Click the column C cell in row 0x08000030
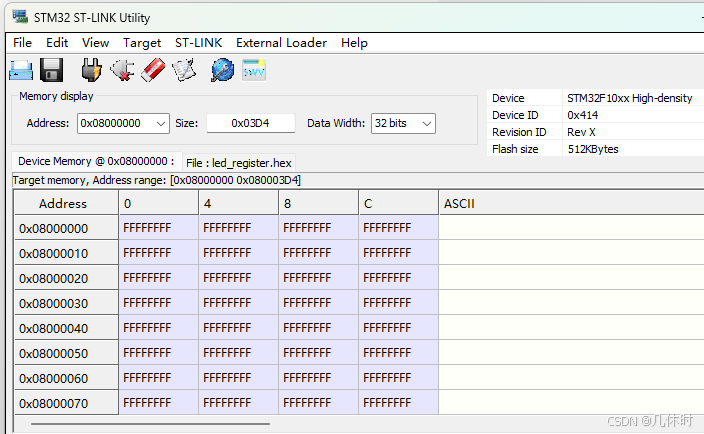 point(399,303)
